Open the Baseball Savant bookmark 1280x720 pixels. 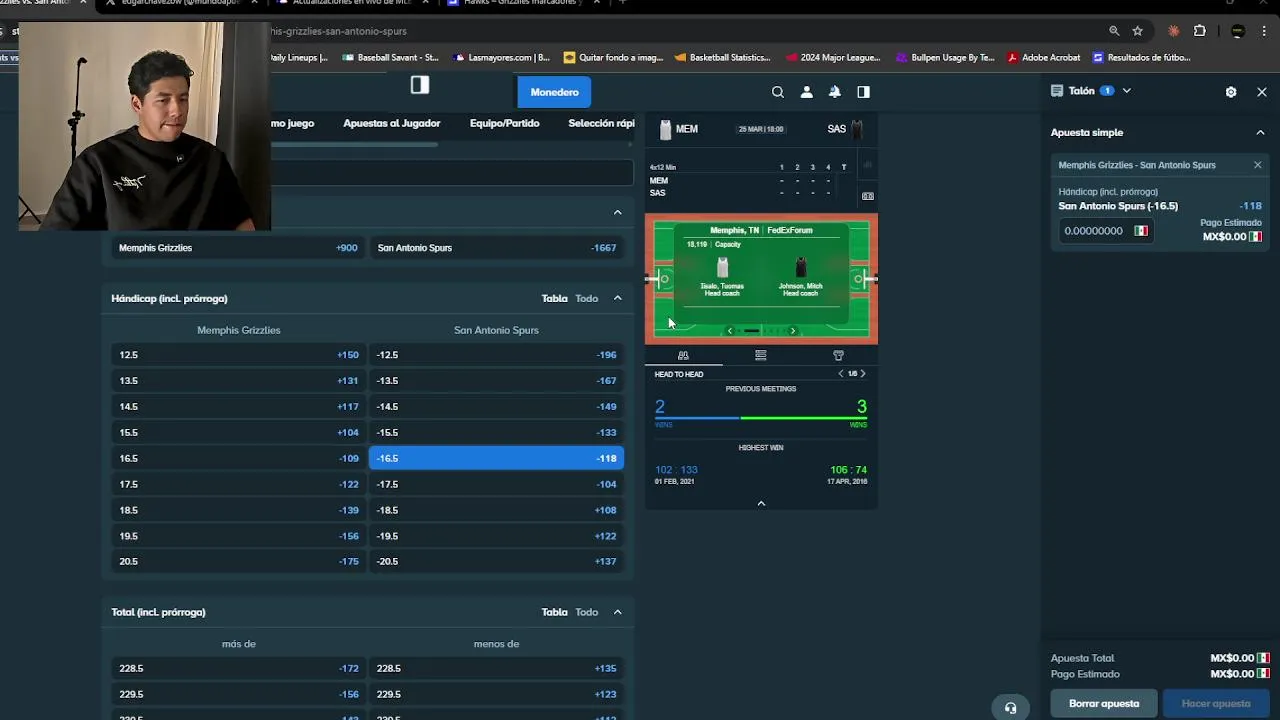[x=390, y=57]
